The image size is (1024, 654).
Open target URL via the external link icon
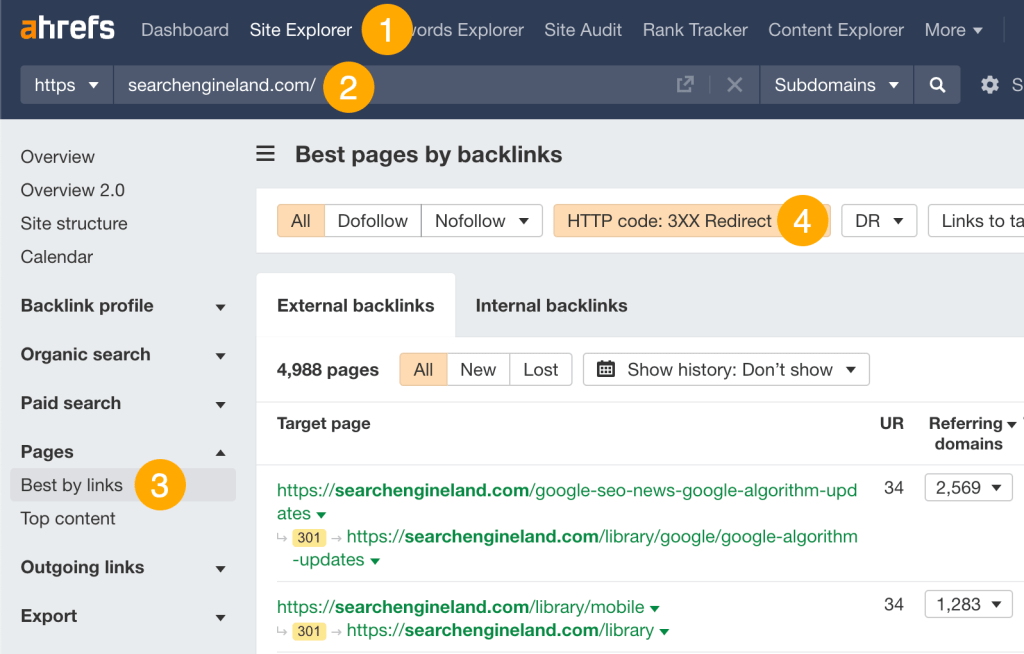tap(686, 84)
